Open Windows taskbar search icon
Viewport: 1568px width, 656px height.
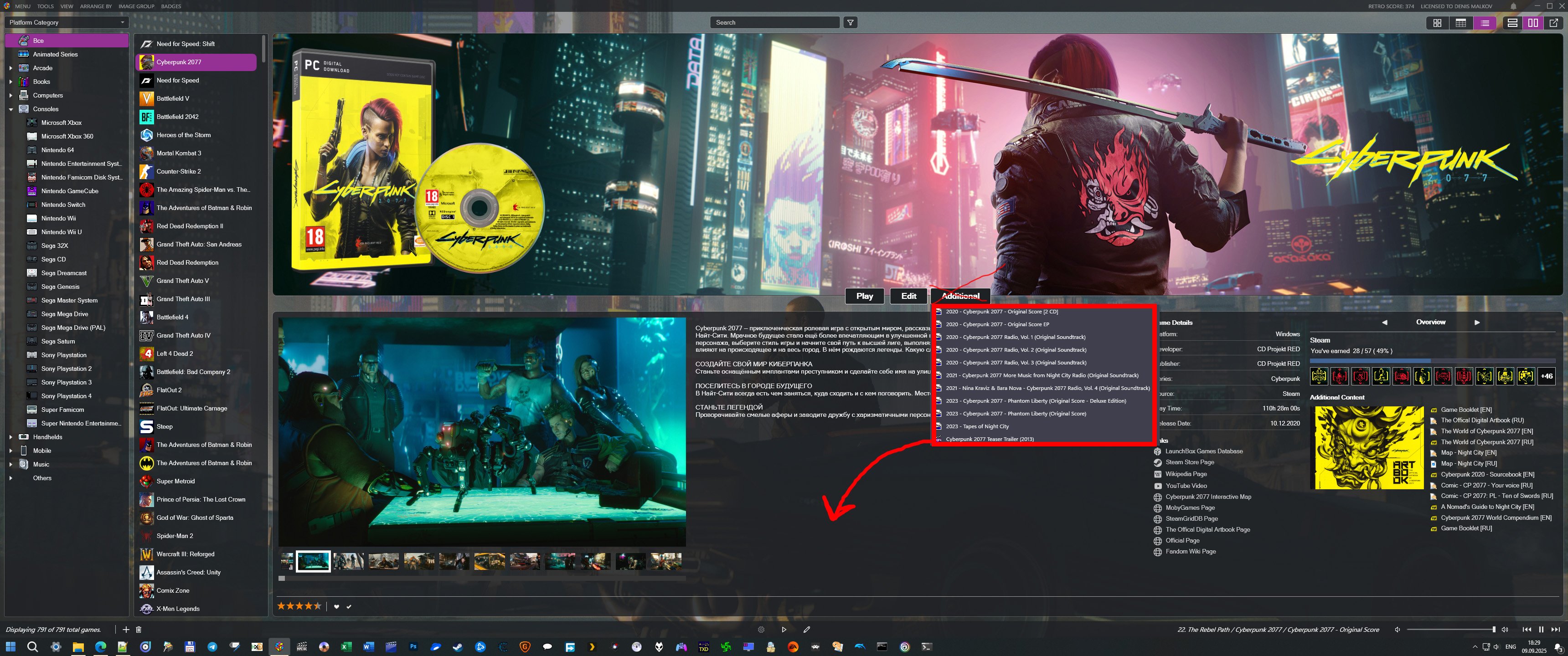[33, 647]
